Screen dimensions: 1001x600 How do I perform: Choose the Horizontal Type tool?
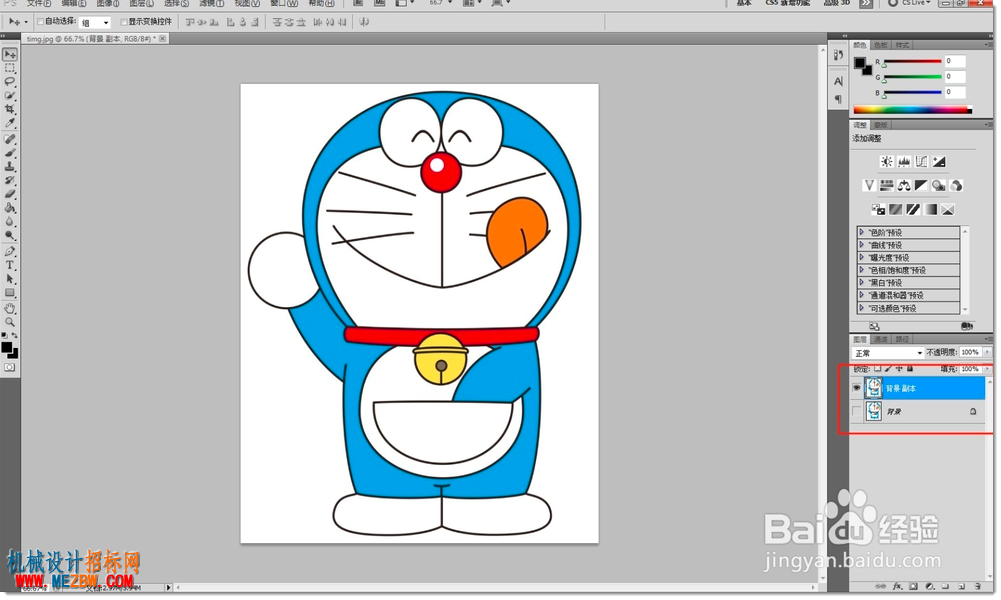click(x=10, y=265)
